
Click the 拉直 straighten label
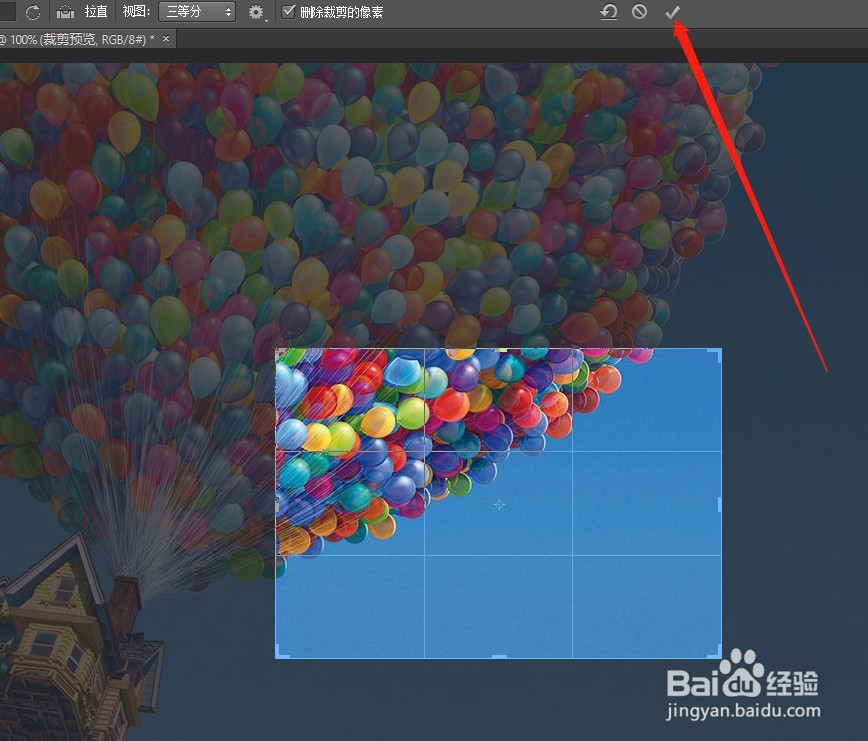tap(96, 12)
